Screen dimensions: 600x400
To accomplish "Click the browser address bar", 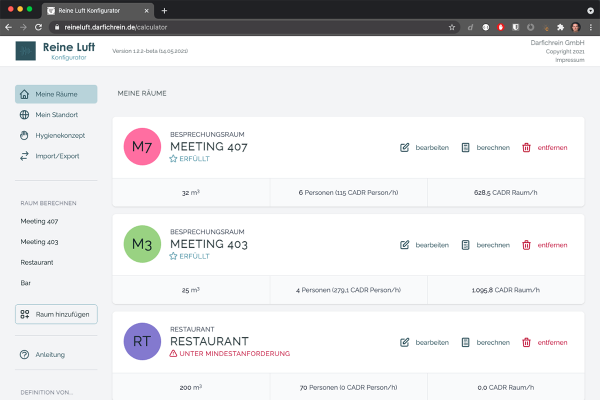I will pos(250,27).
